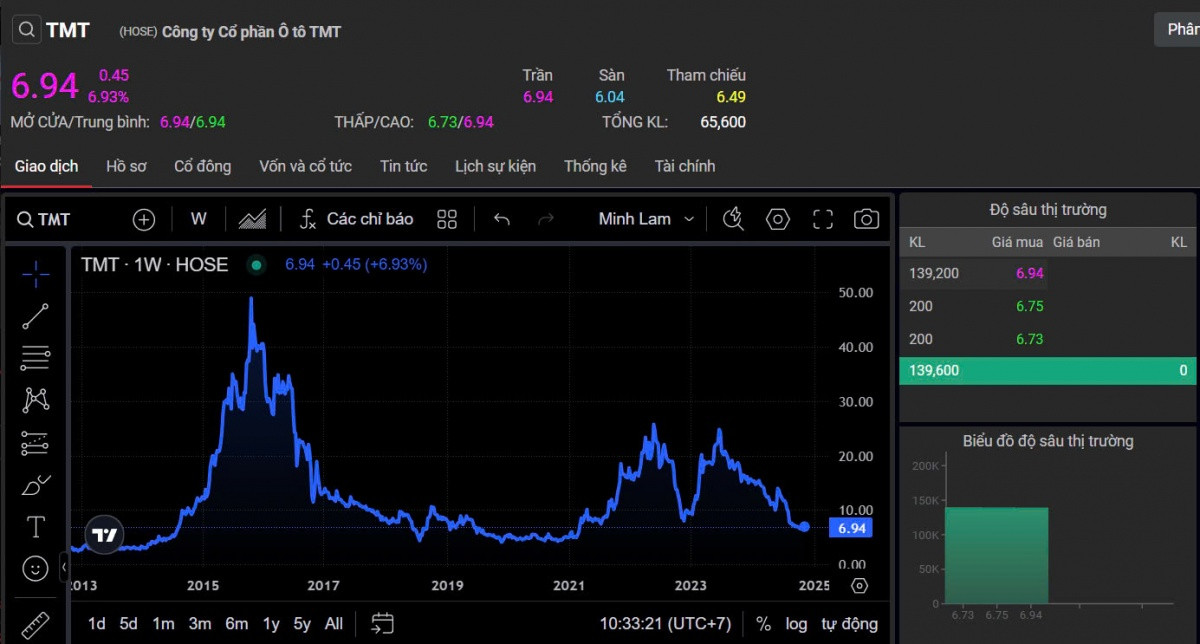Viewport: 1200px width, 644px height.
Task: Toggle auto scale (tự động)
Action: pyautogui.click(x=849, y=624)
